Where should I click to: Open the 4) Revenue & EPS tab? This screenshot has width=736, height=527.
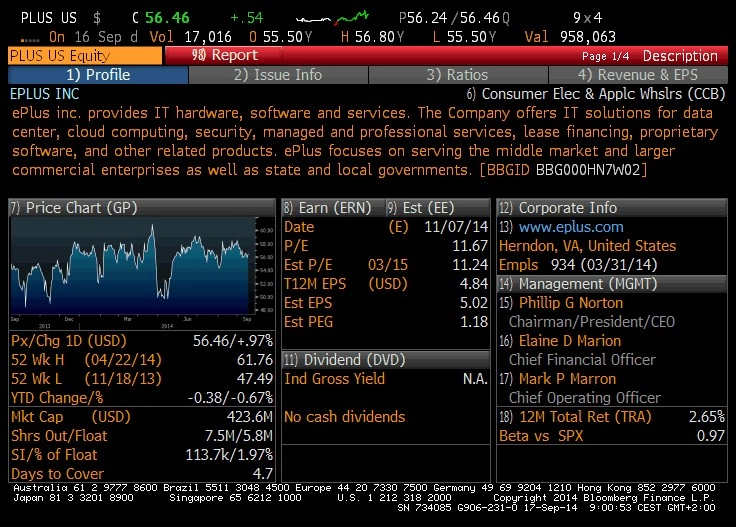(637, 75)
